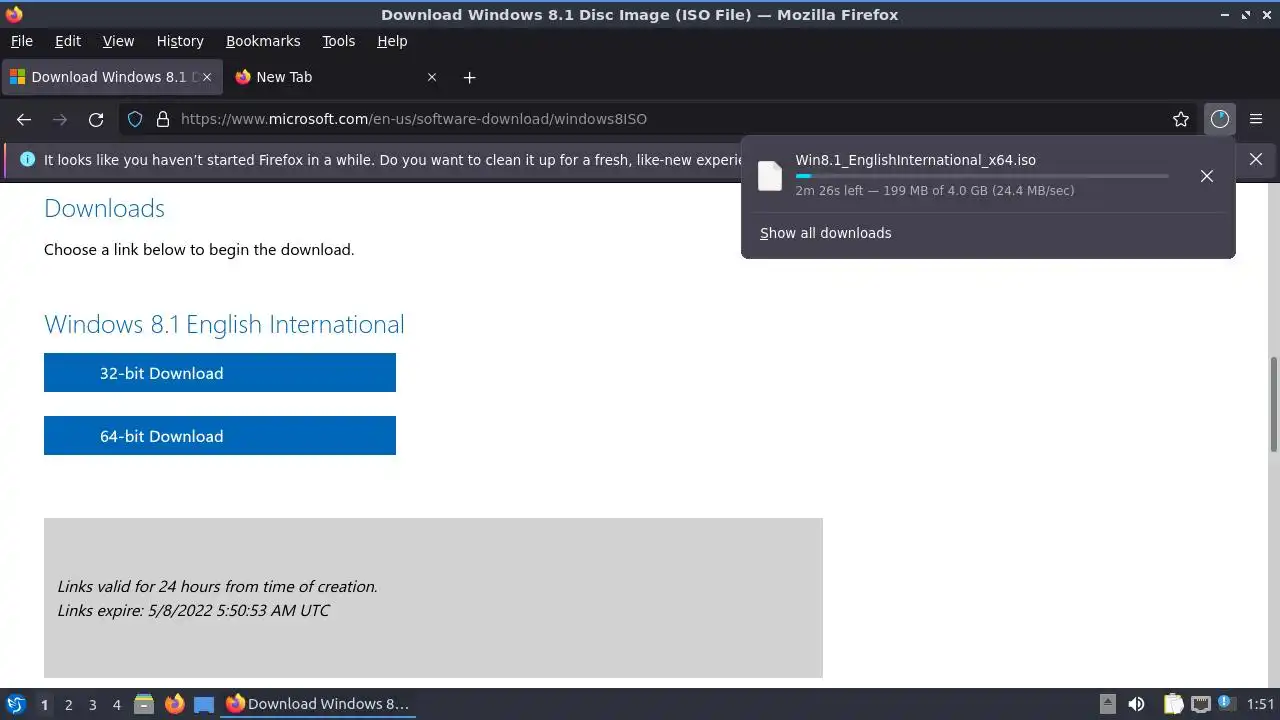Image resolution: width=1280 pixels, height=720 pixels.
Task: Click the ISO download progress bar
Action: click(x=982, y=176)
